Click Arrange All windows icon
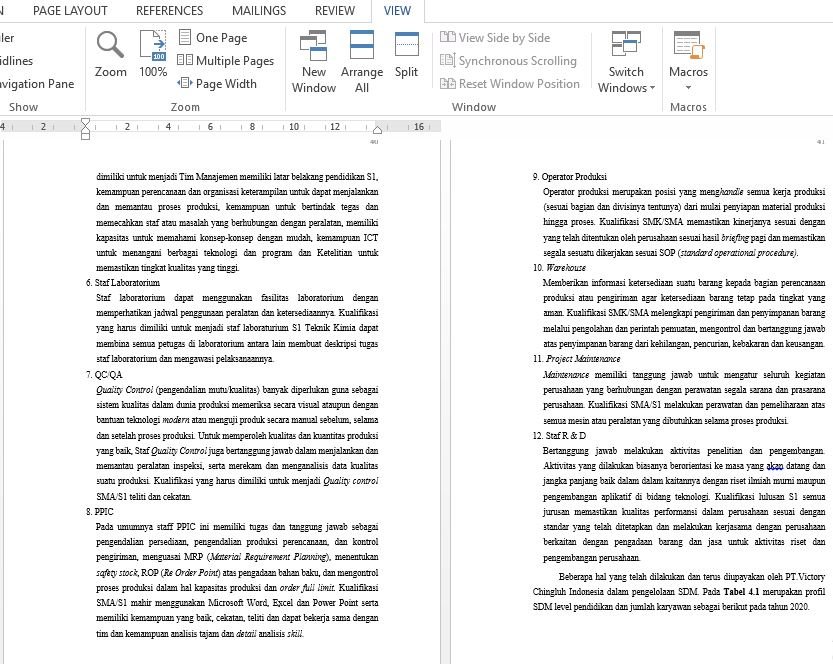The height and width of the screenshot is (664, 833). (362, 45)
